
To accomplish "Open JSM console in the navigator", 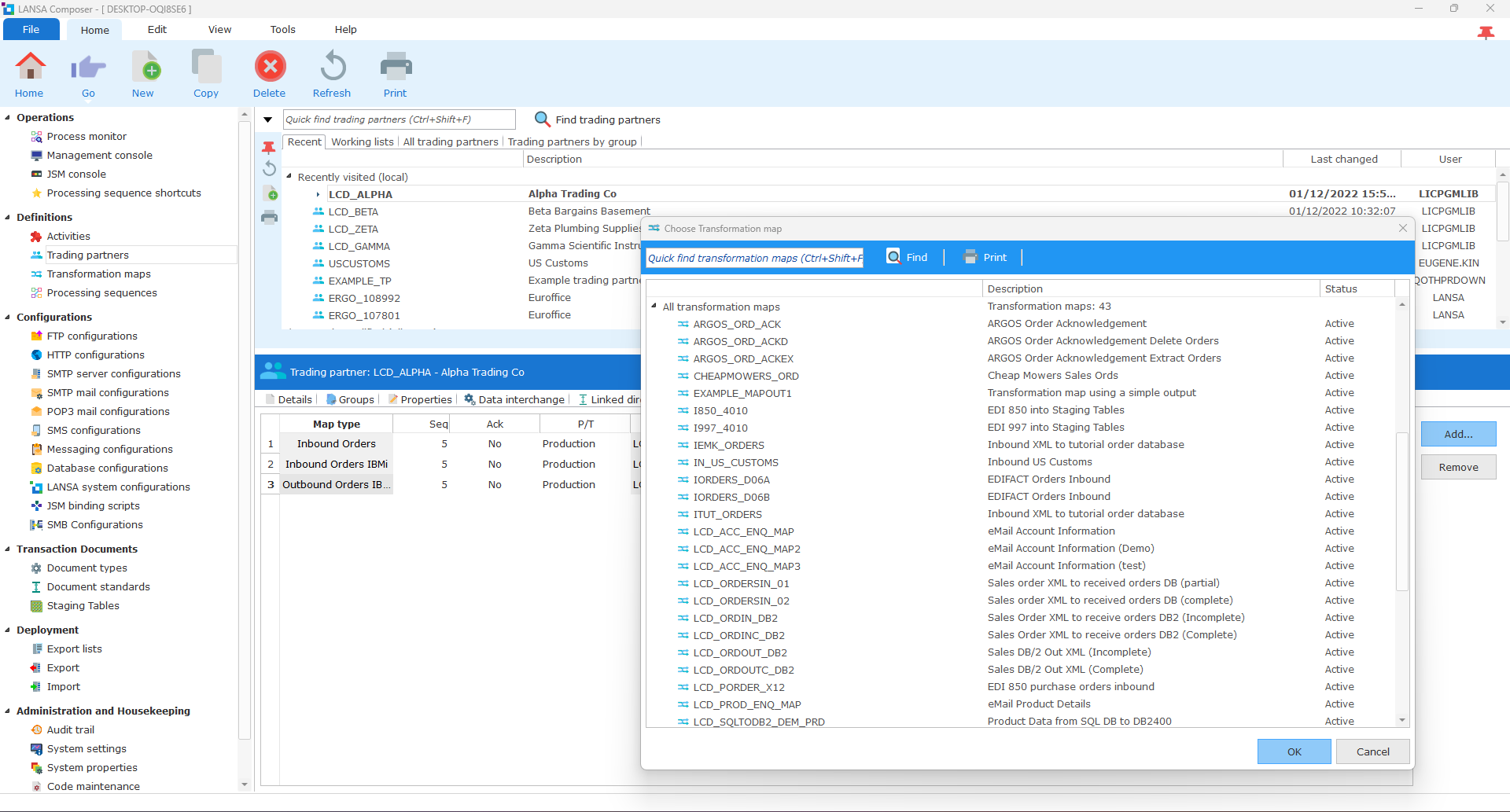I will 76,174.
